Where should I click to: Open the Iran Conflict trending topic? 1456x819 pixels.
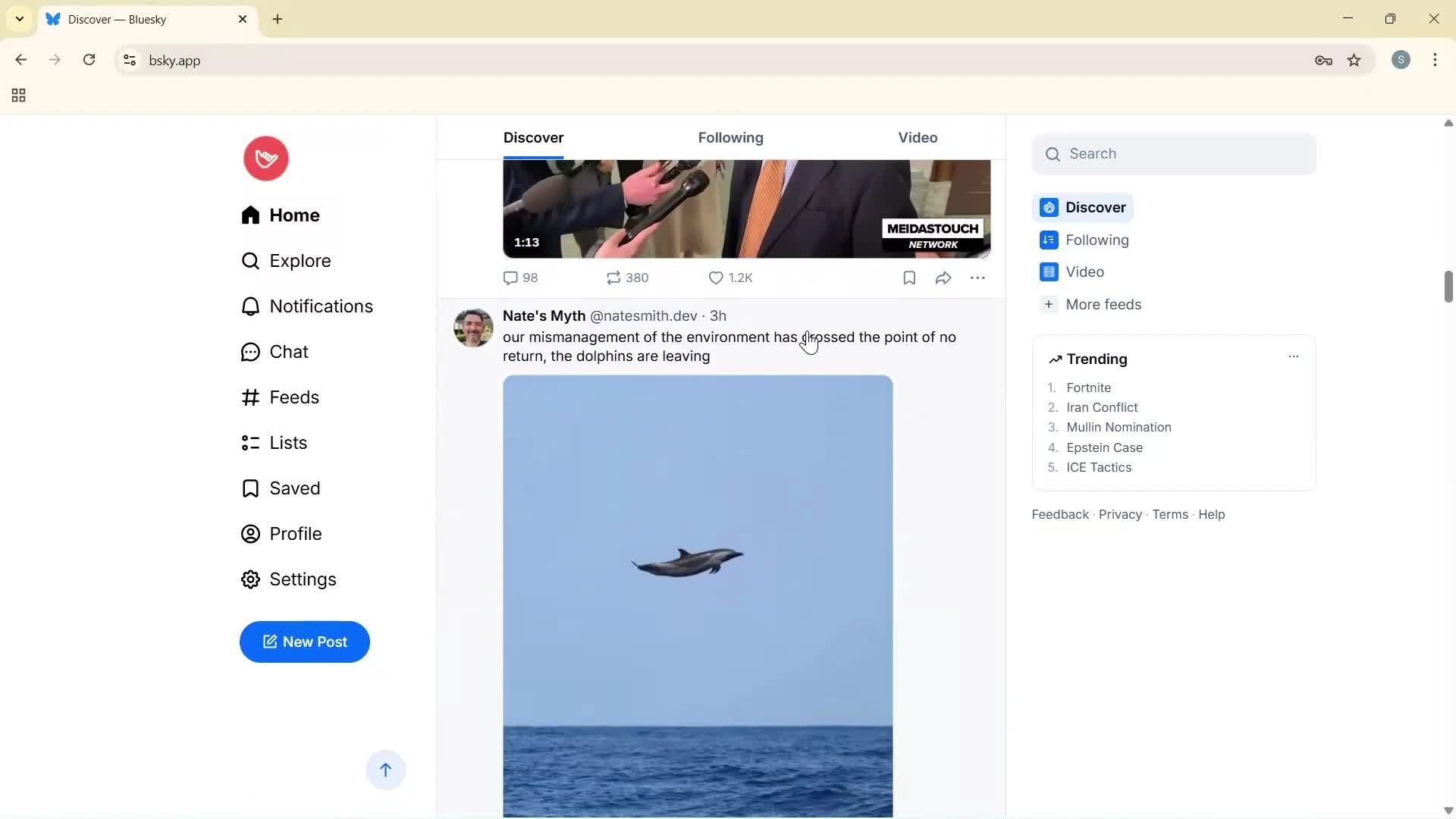(x=1102, y=407)
